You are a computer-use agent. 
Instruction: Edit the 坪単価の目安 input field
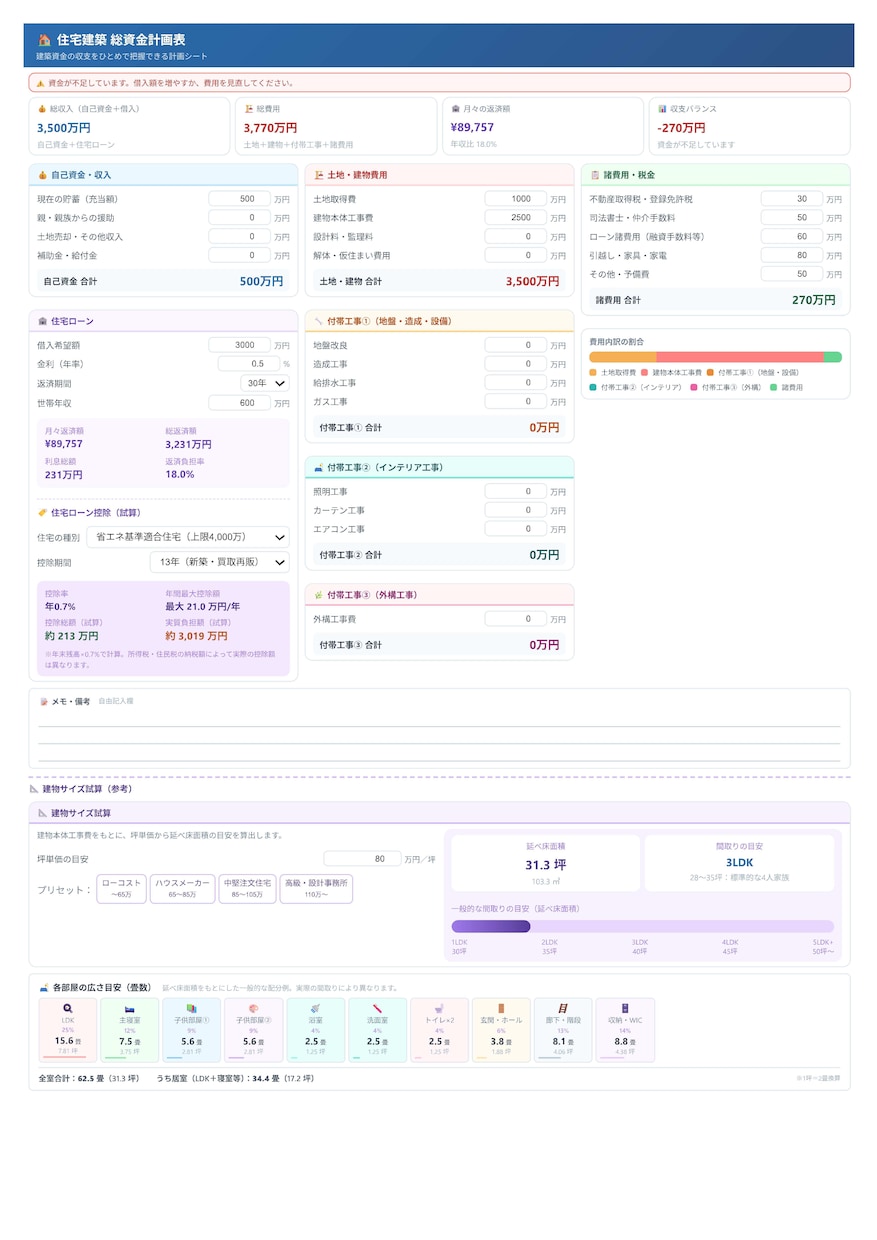click(x=362, y=859)
